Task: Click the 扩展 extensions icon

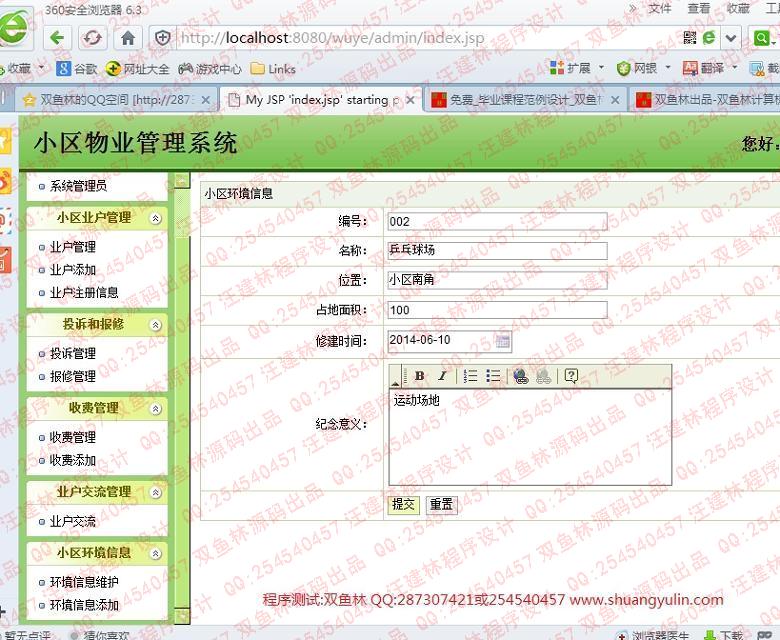Action: (557, 68)
